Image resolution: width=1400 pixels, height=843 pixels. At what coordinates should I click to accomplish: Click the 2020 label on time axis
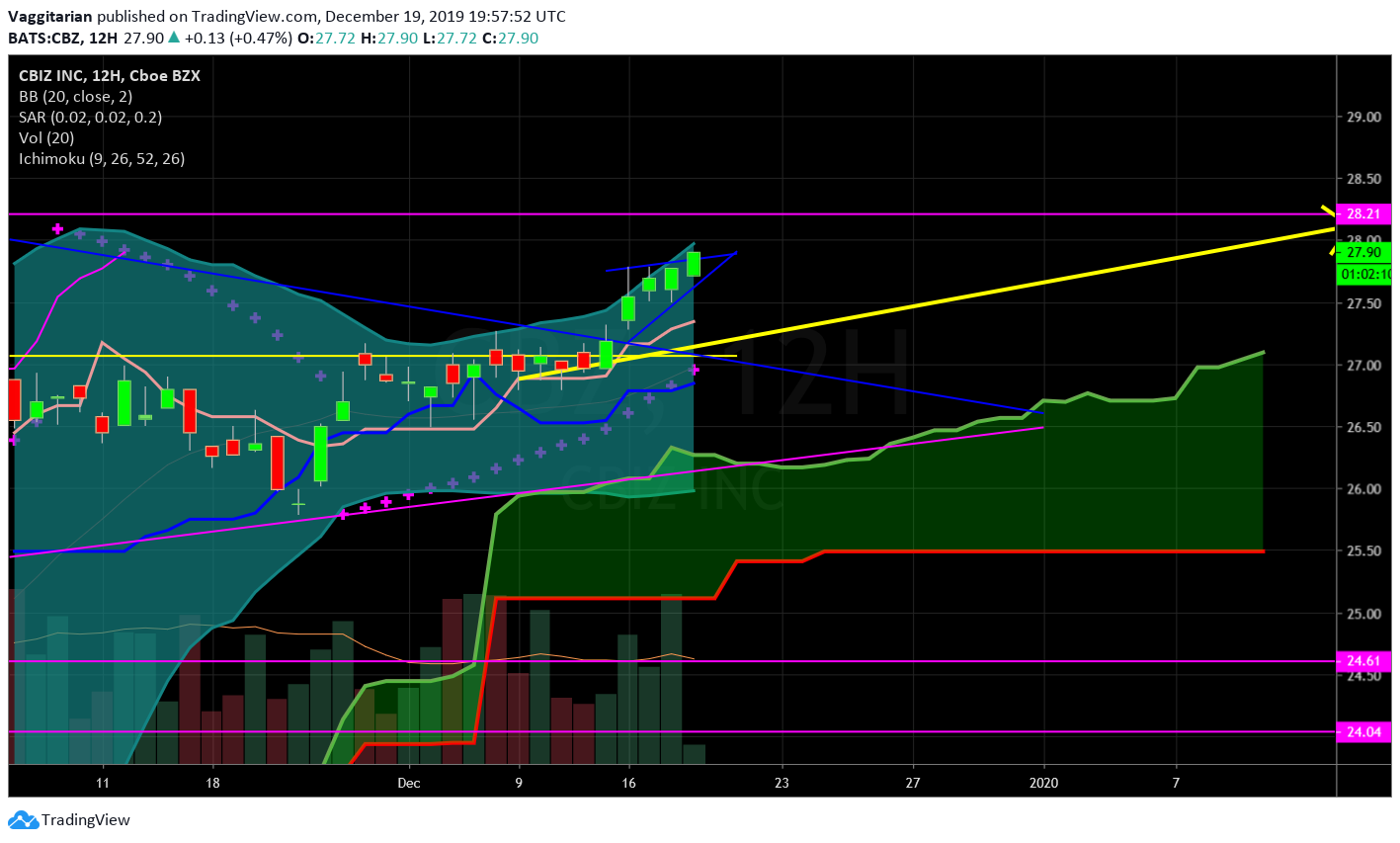click(x=1043, y=784)
